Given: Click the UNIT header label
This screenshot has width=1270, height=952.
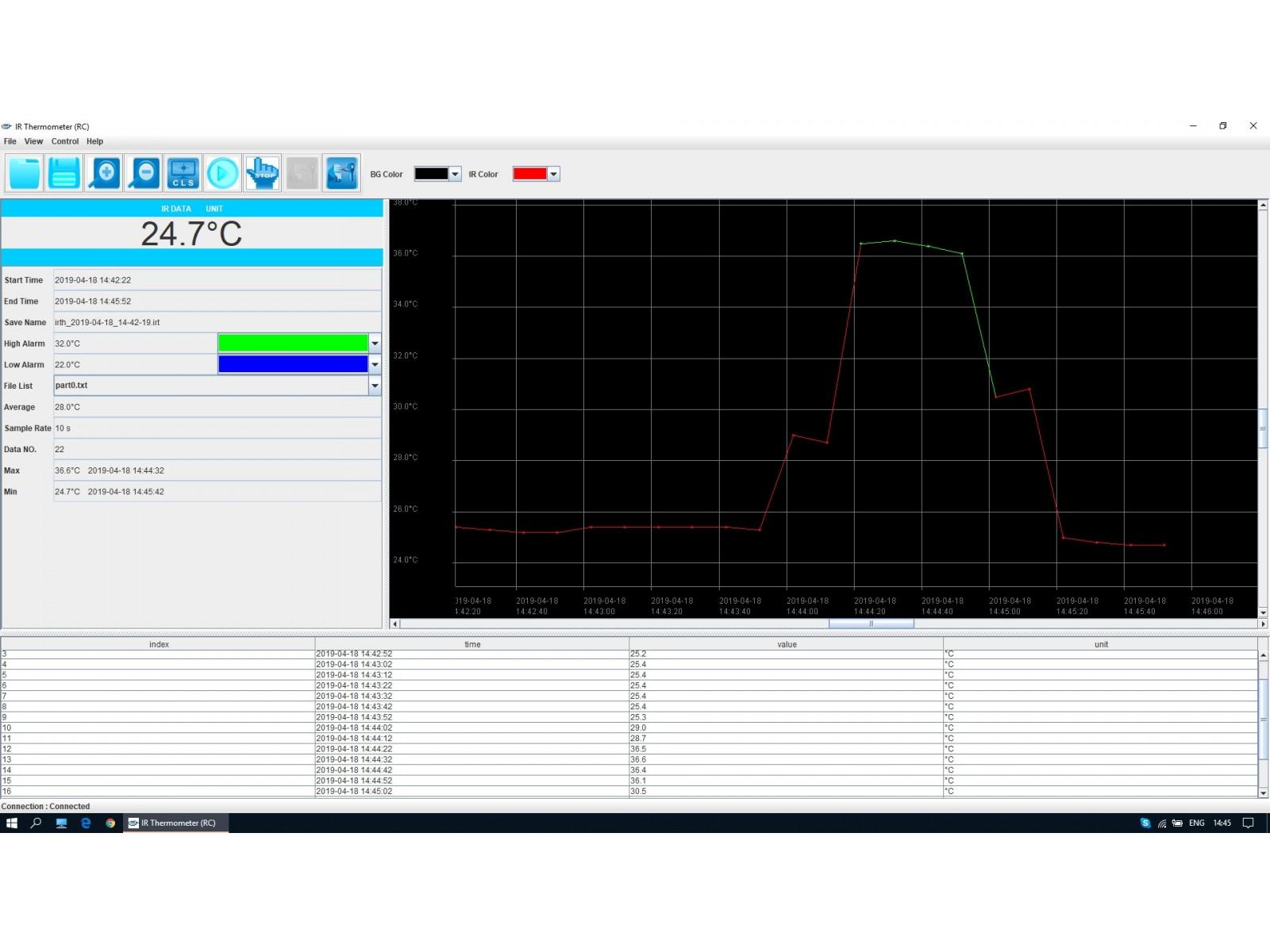Looking at the screenshot, I should (x=214, y=209).
